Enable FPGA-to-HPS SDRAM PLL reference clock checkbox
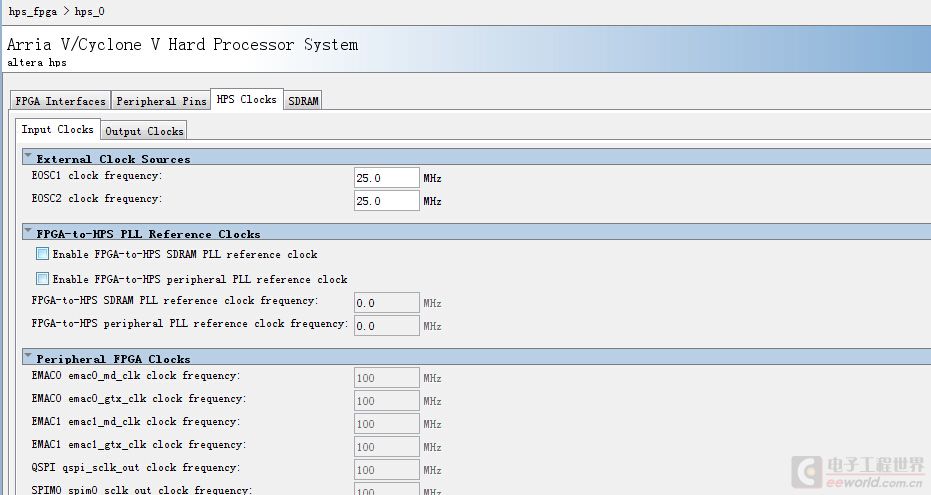 pos(42,254)
